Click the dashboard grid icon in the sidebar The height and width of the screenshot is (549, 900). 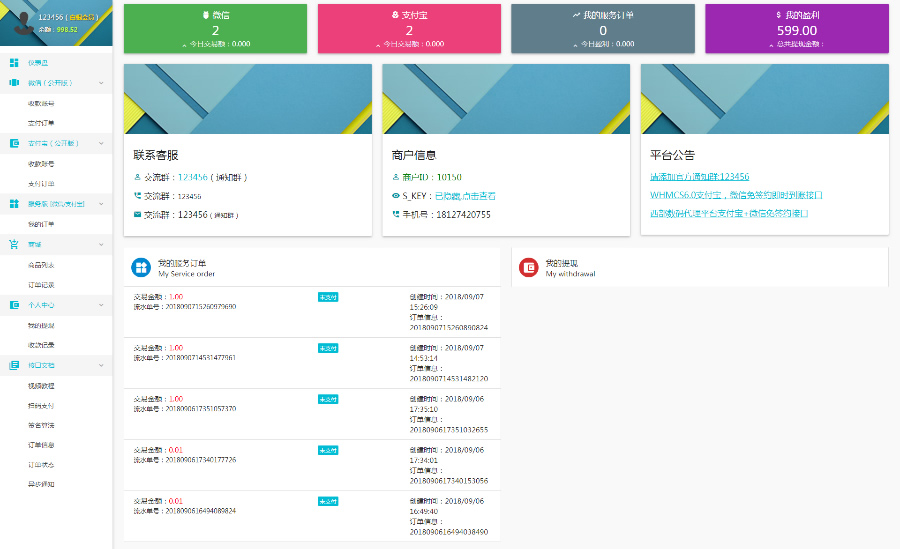coord(14,63)
